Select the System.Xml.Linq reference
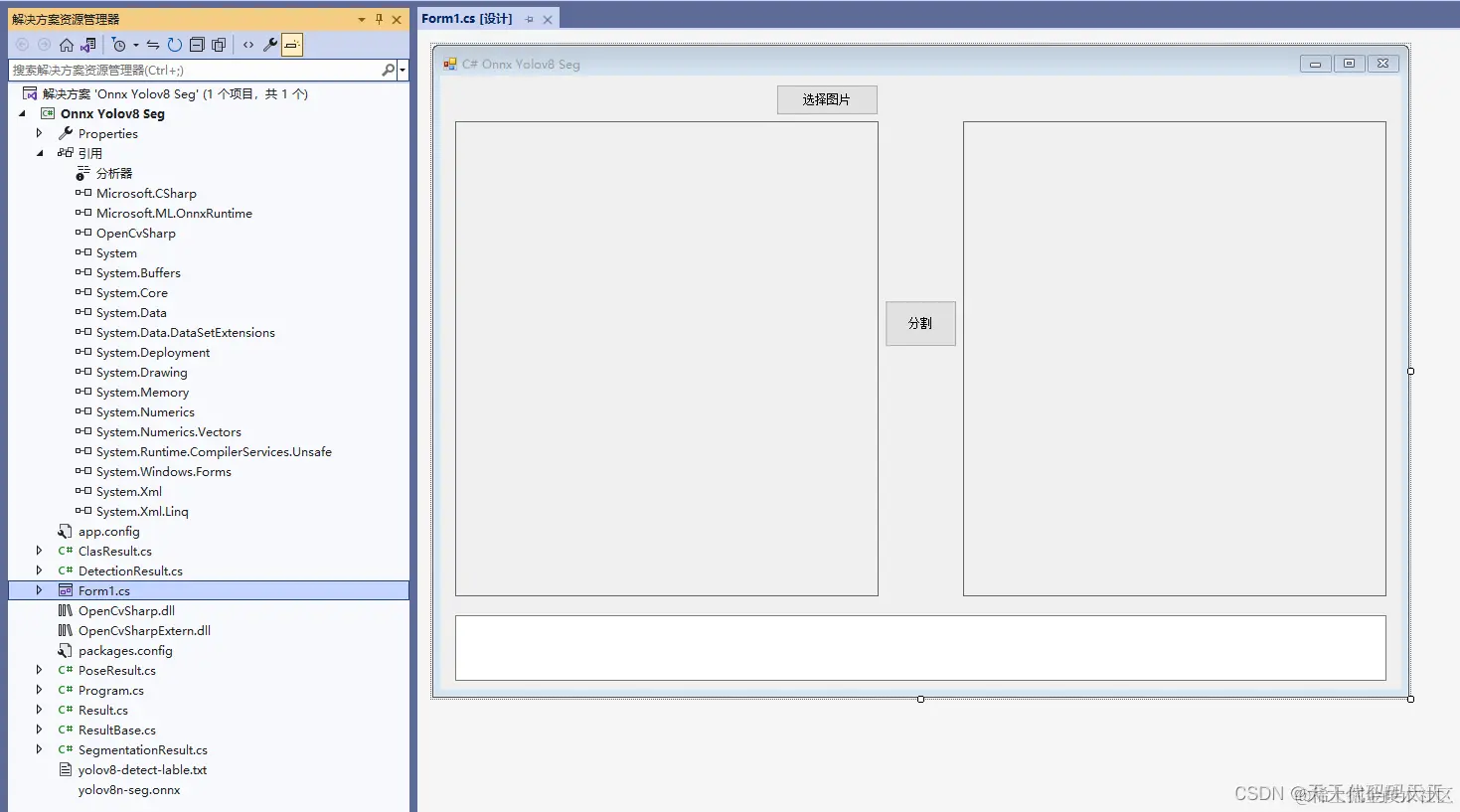Image resolution: width=1460 pixels, height=812 pixels. coord(142,511)
